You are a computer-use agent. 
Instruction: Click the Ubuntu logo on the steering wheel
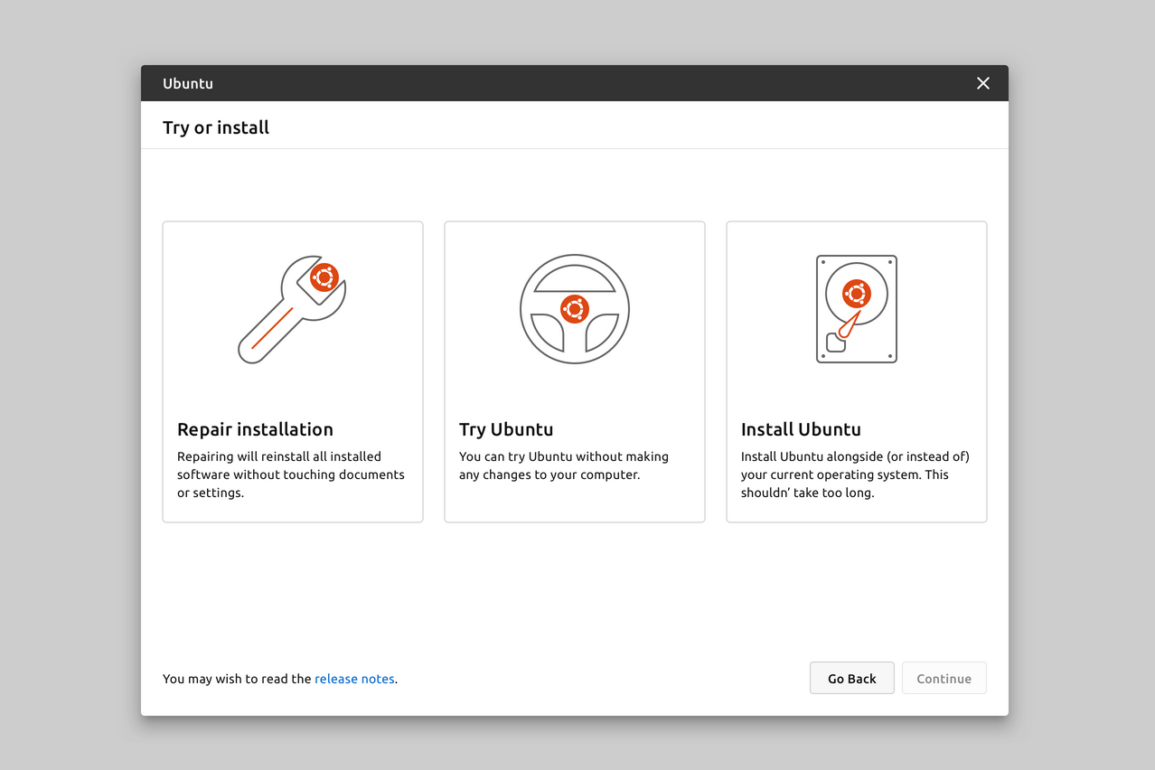(574, 308)
